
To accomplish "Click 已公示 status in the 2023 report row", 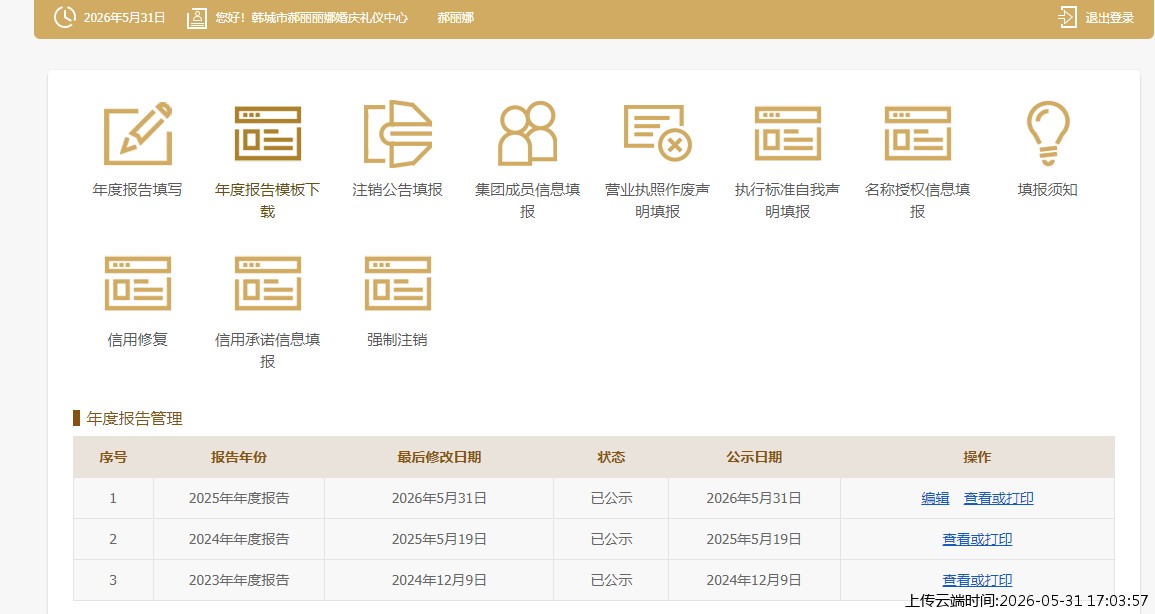I will pos(611,580).
